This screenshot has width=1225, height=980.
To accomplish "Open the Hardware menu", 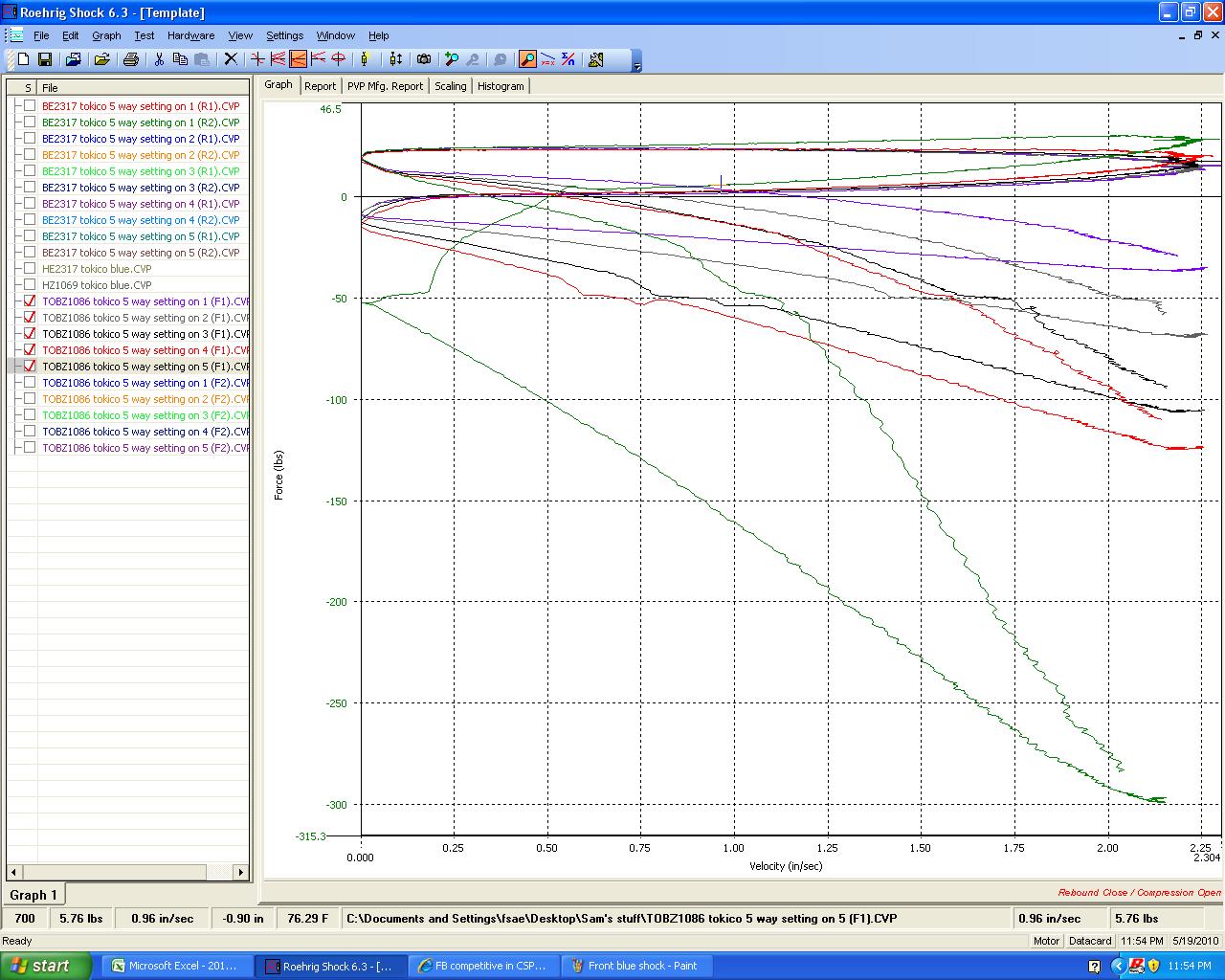I will tap(190, 35).
